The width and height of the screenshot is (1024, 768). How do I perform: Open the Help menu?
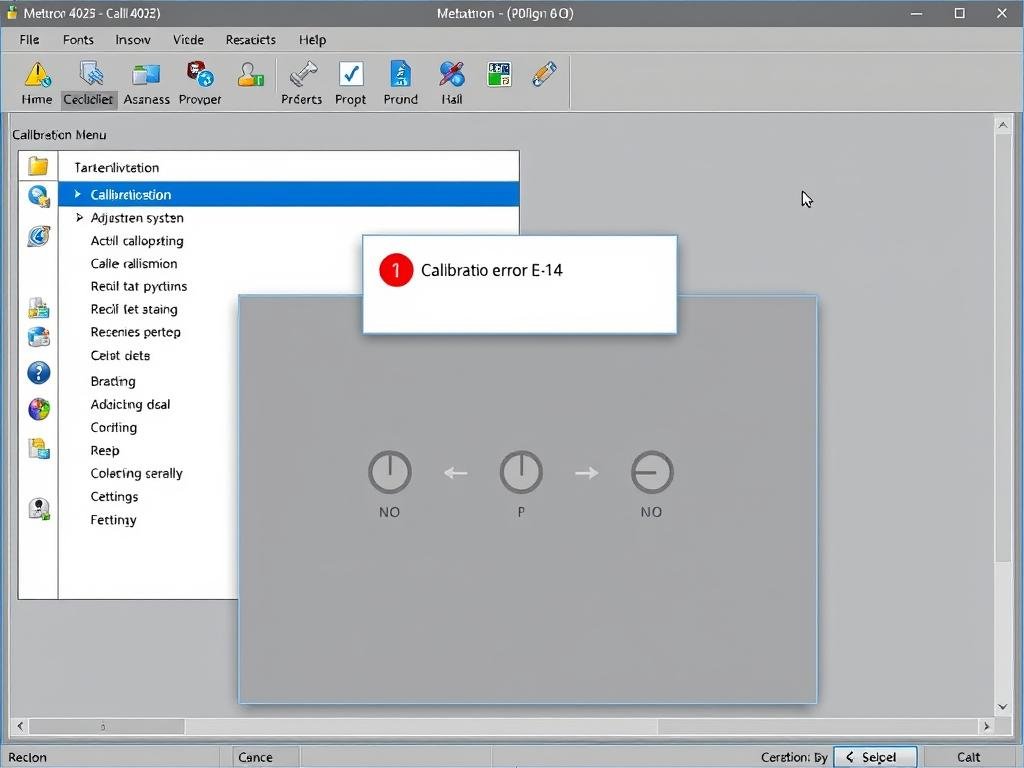point(312,40)
